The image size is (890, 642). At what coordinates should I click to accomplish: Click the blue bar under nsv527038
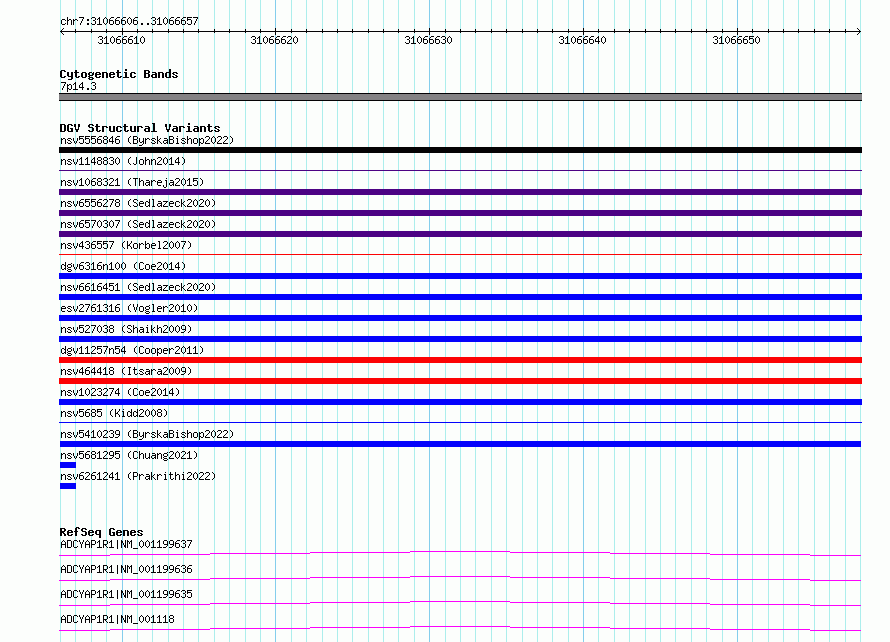pyautogui.click(x=460, y=339)
